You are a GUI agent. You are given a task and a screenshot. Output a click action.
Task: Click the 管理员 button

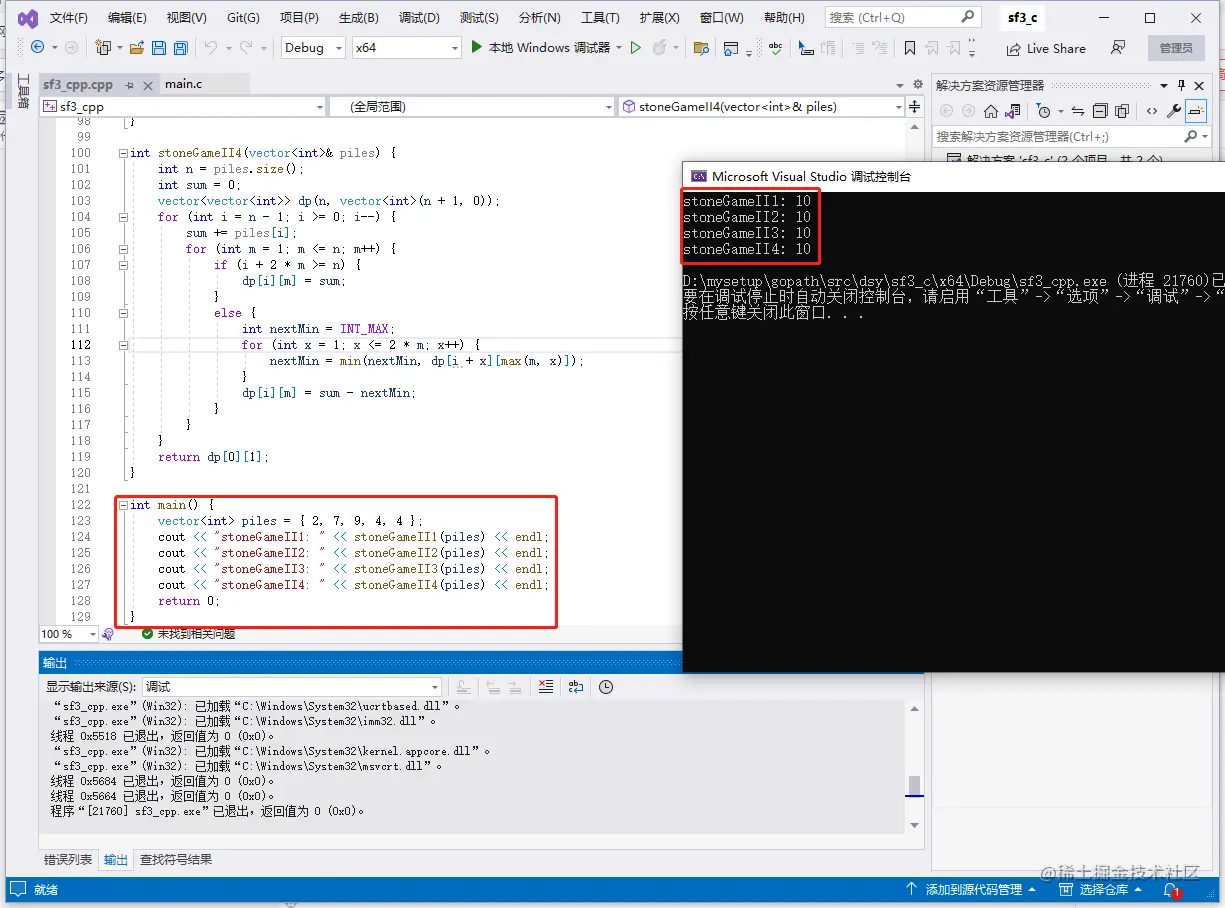(x=1176, y=48)
